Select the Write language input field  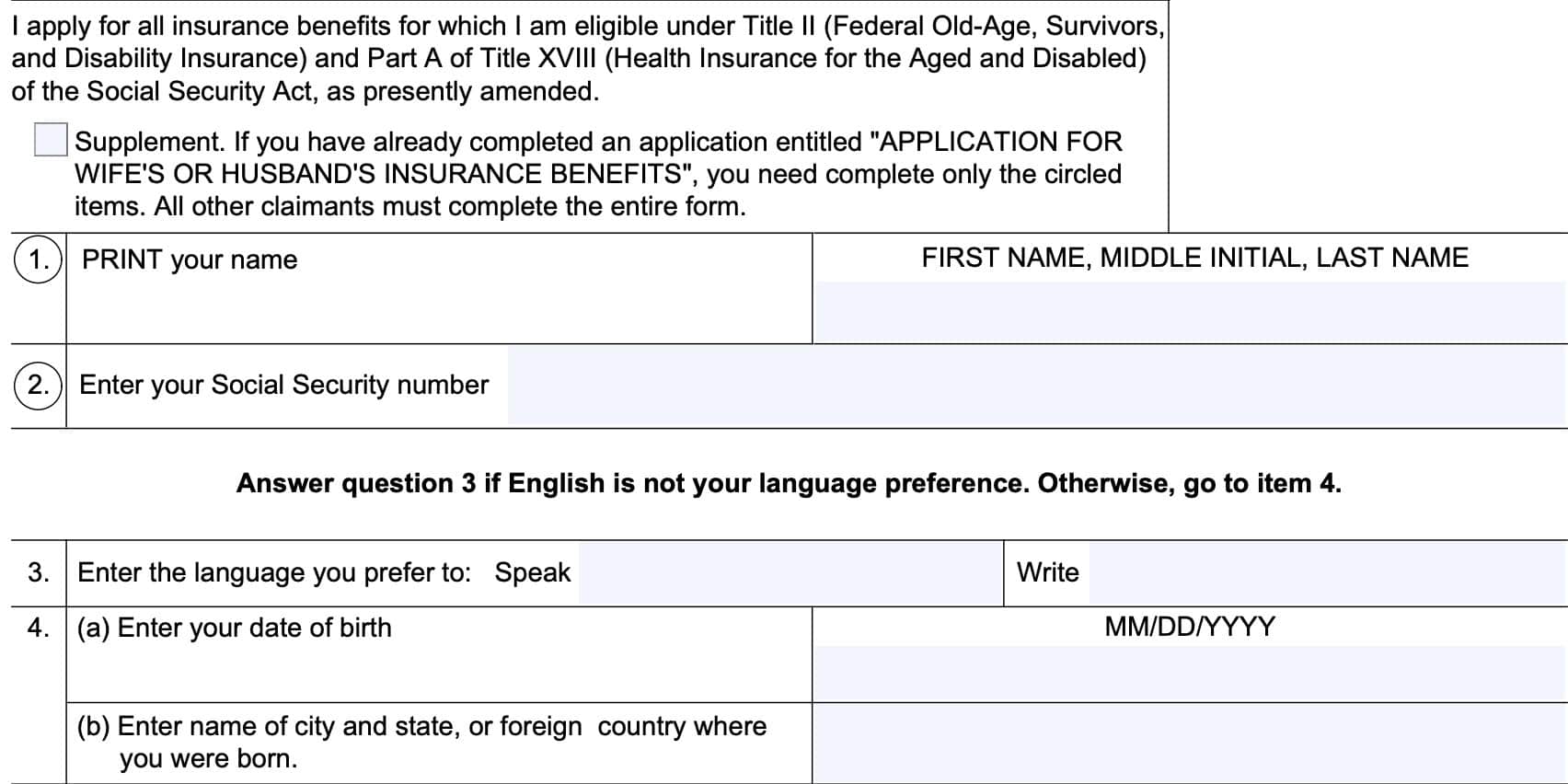tap(1327, 573)
